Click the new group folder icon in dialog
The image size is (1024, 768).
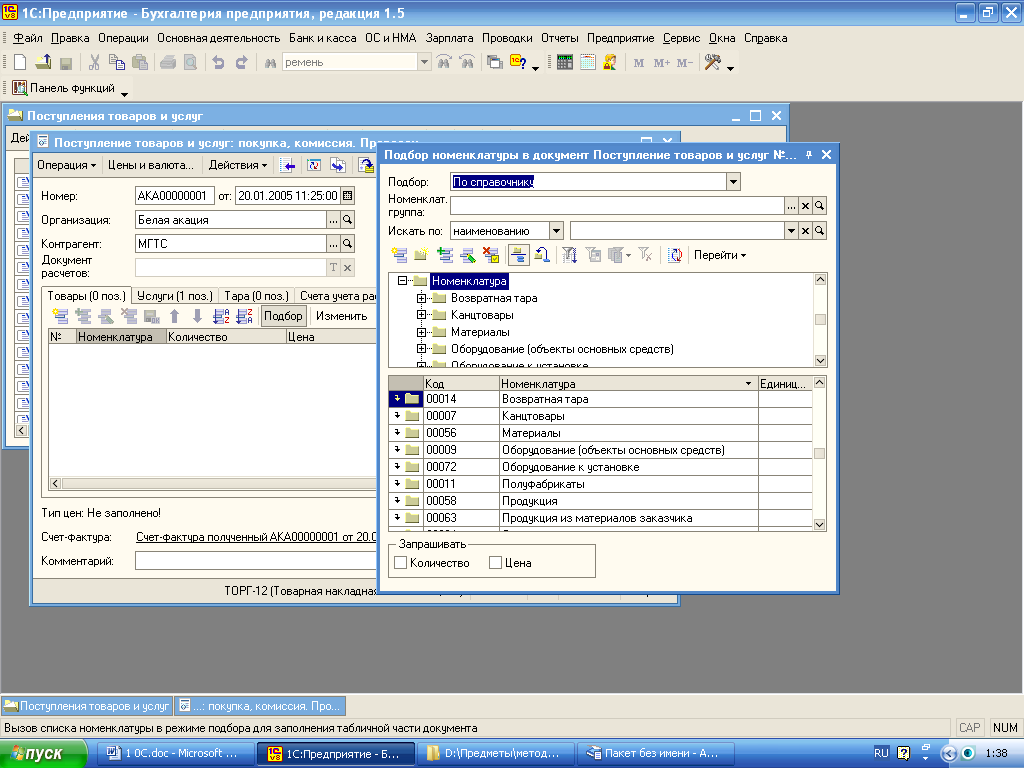(x=421, y=255)
